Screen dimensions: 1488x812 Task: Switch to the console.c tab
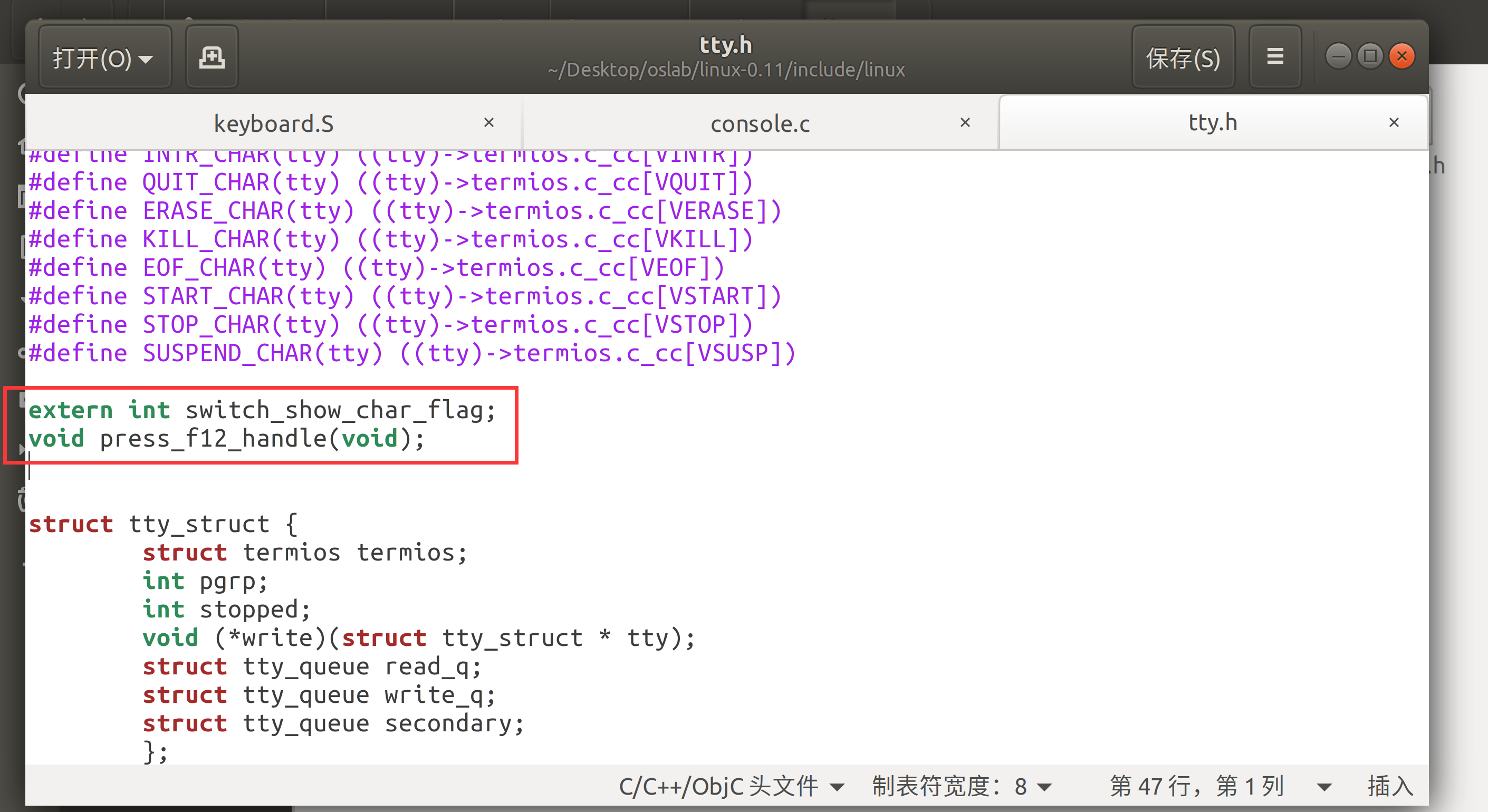click(760, 123)
